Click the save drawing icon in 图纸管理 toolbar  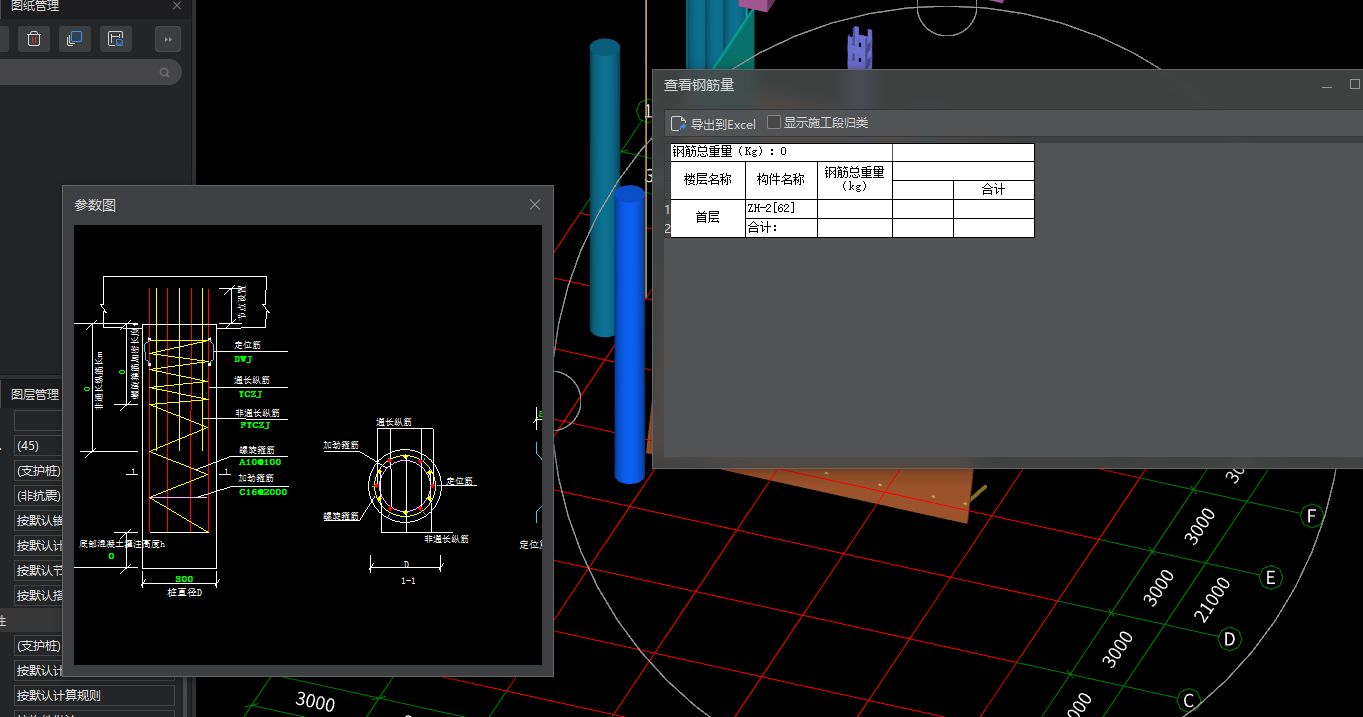[116, 39]
